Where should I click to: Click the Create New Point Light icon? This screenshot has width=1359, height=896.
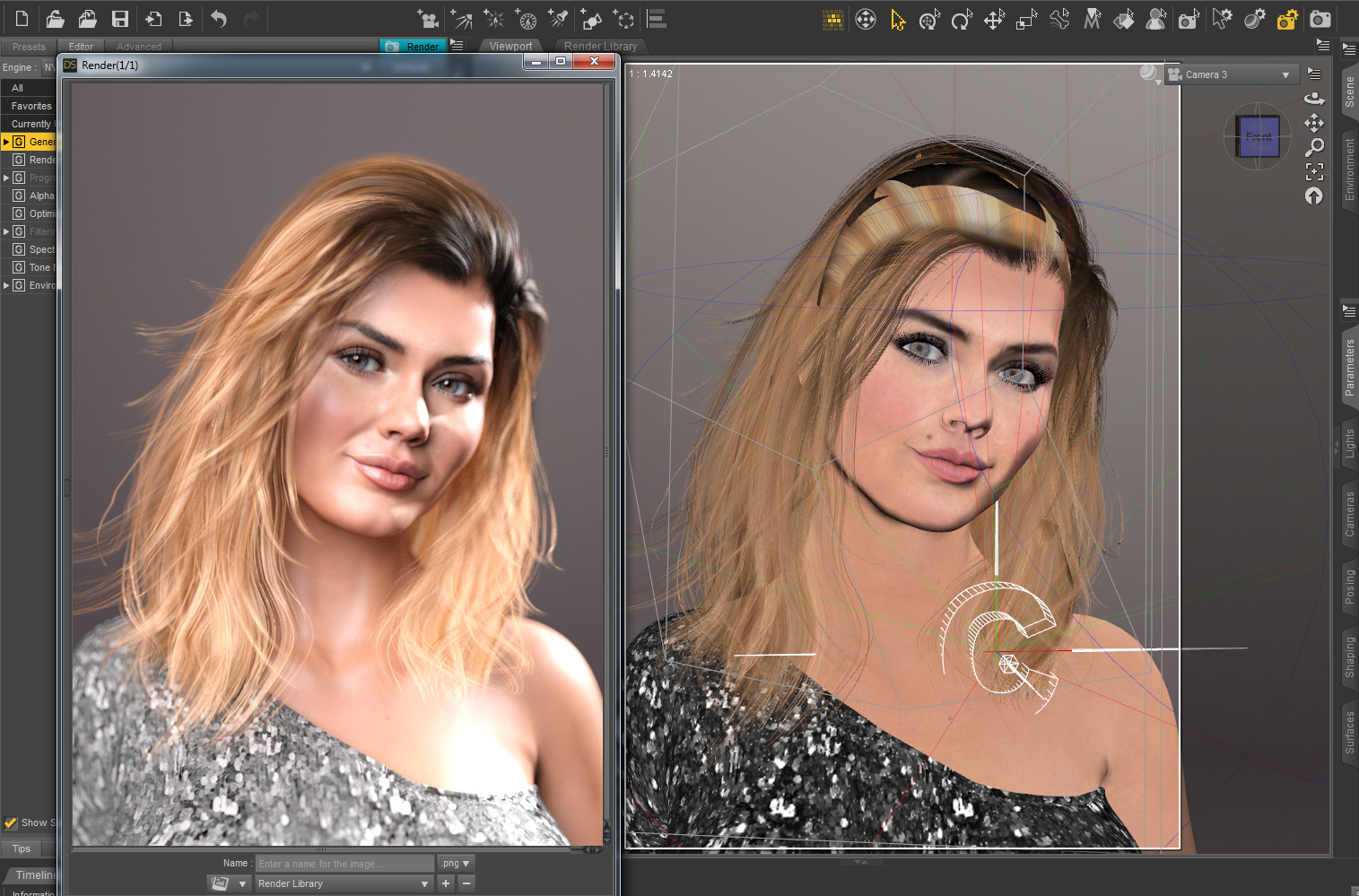click(493, 19)
